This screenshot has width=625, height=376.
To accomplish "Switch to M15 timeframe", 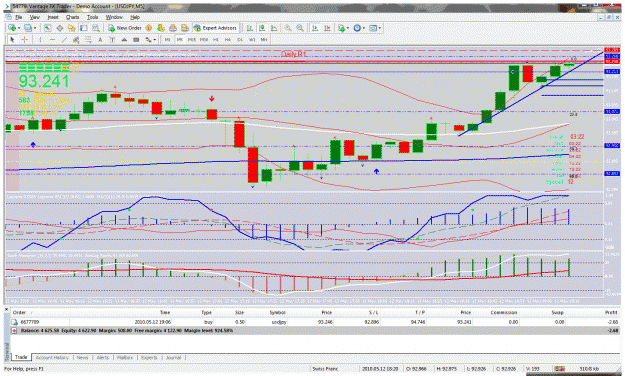I will (x=192, y=39).
